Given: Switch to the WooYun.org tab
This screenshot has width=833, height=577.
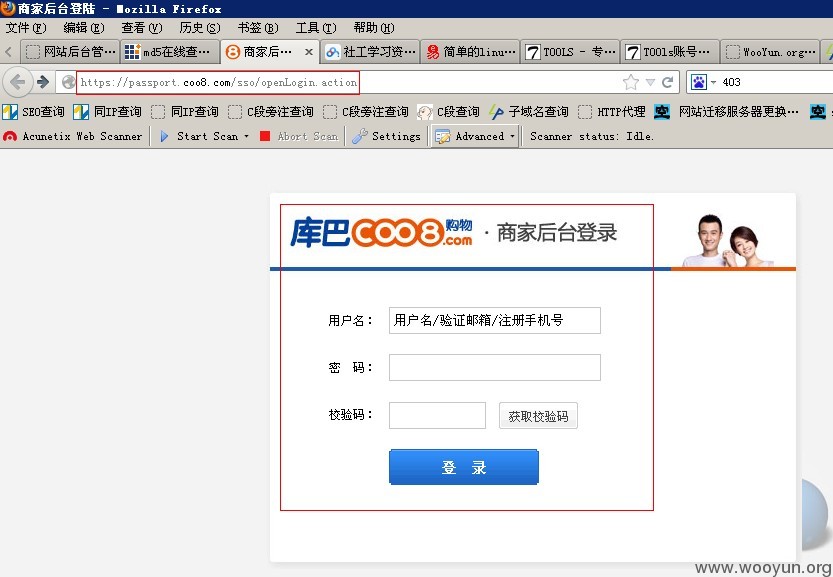Looking at the screenshot, I should point(770,52).
